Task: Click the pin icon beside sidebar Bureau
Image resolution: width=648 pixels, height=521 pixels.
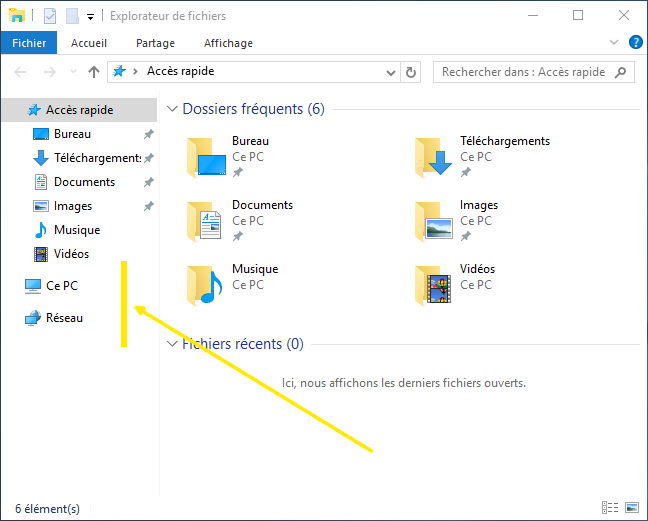Action: click(149, 134)
